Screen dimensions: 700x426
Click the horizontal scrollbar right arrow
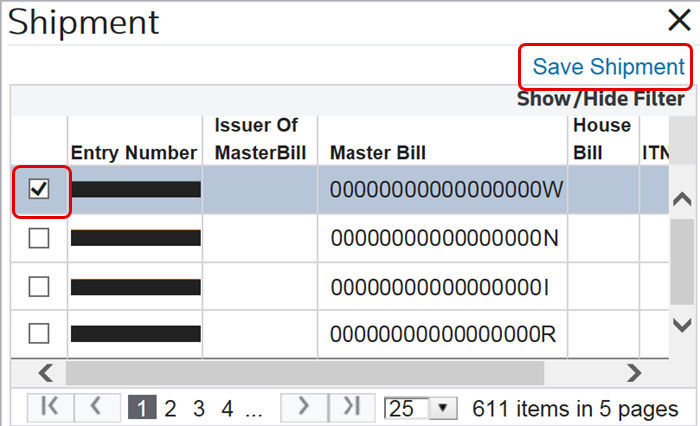pos(633,372)
